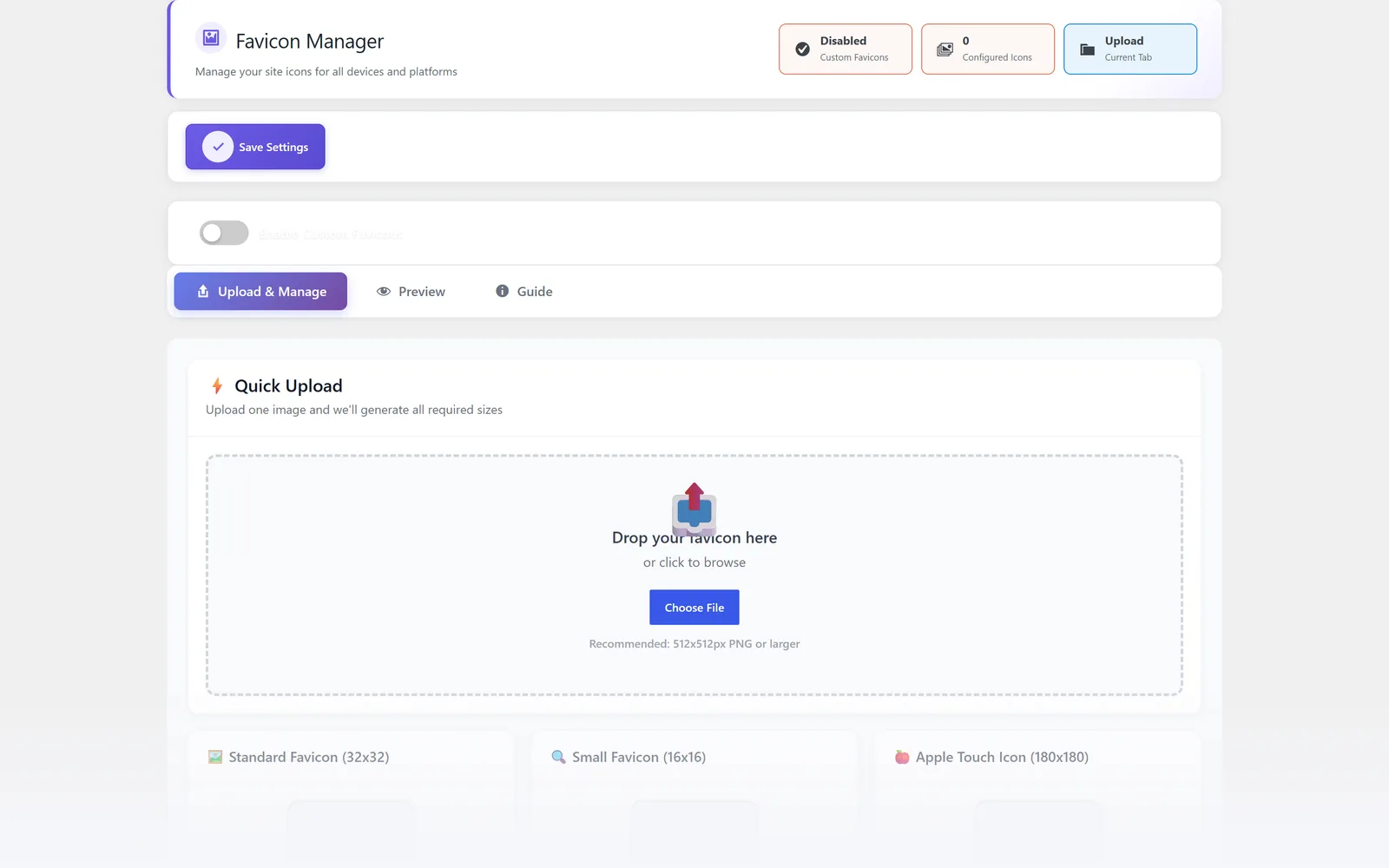Screen dimensions: 1389x868
Task: Click the upload tray icon in the drop zone
Action: click(x=694, y=509)
